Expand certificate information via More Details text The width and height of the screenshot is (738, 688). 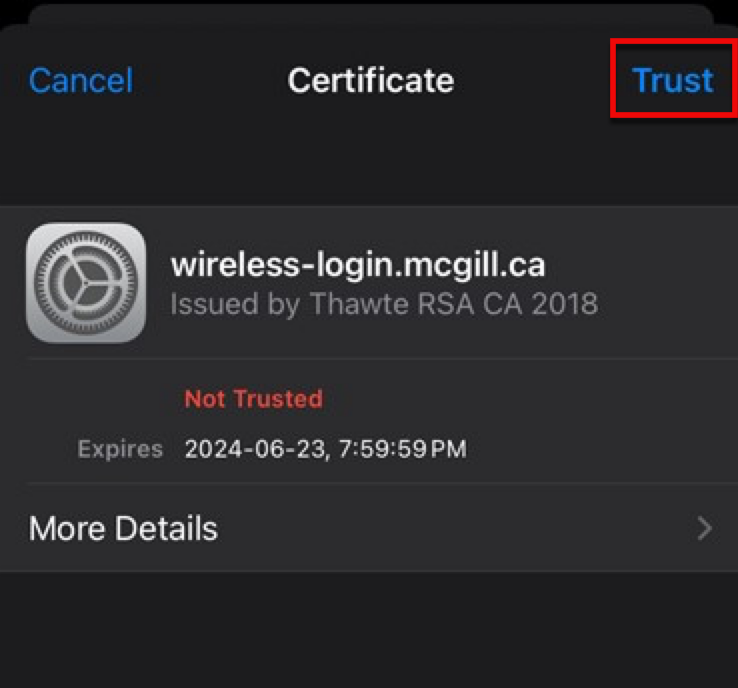(x=123, y=528)
